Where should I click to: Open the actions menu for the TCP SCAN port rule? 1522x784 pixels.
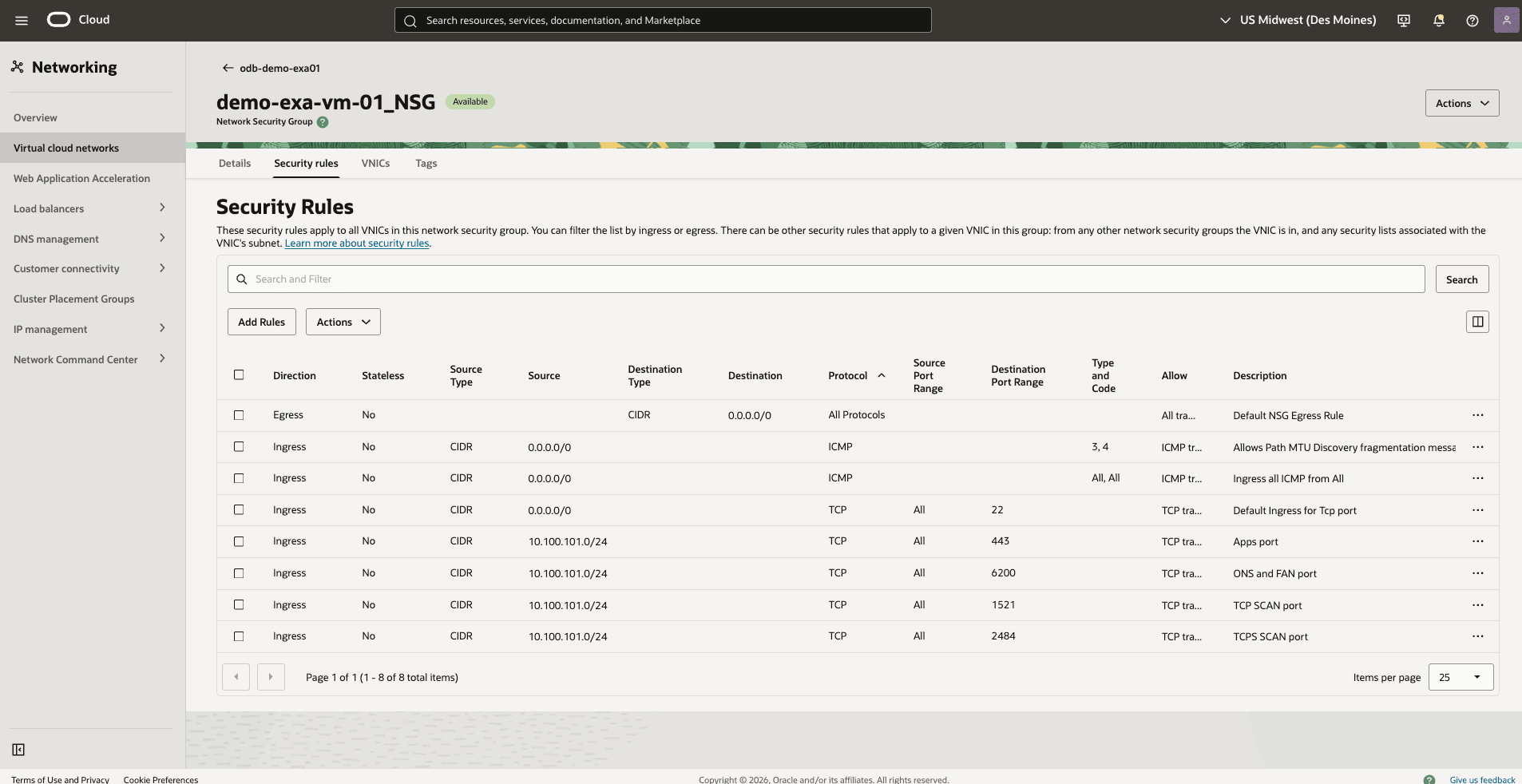click(1477, 605)
